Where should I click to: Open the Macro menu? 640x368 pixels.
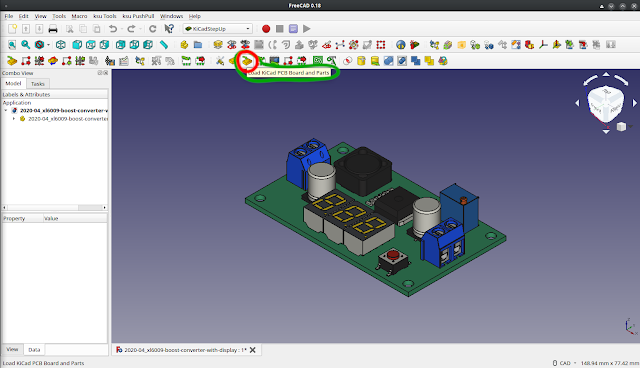click(x=79, y=16)
